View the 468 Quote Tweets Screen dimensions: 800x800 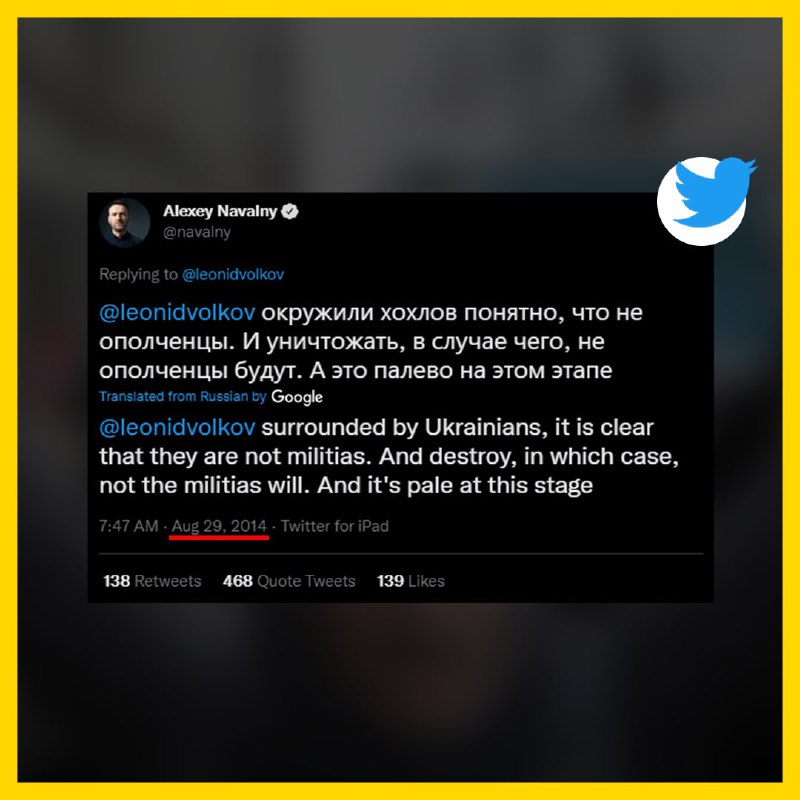coord(289,581)
